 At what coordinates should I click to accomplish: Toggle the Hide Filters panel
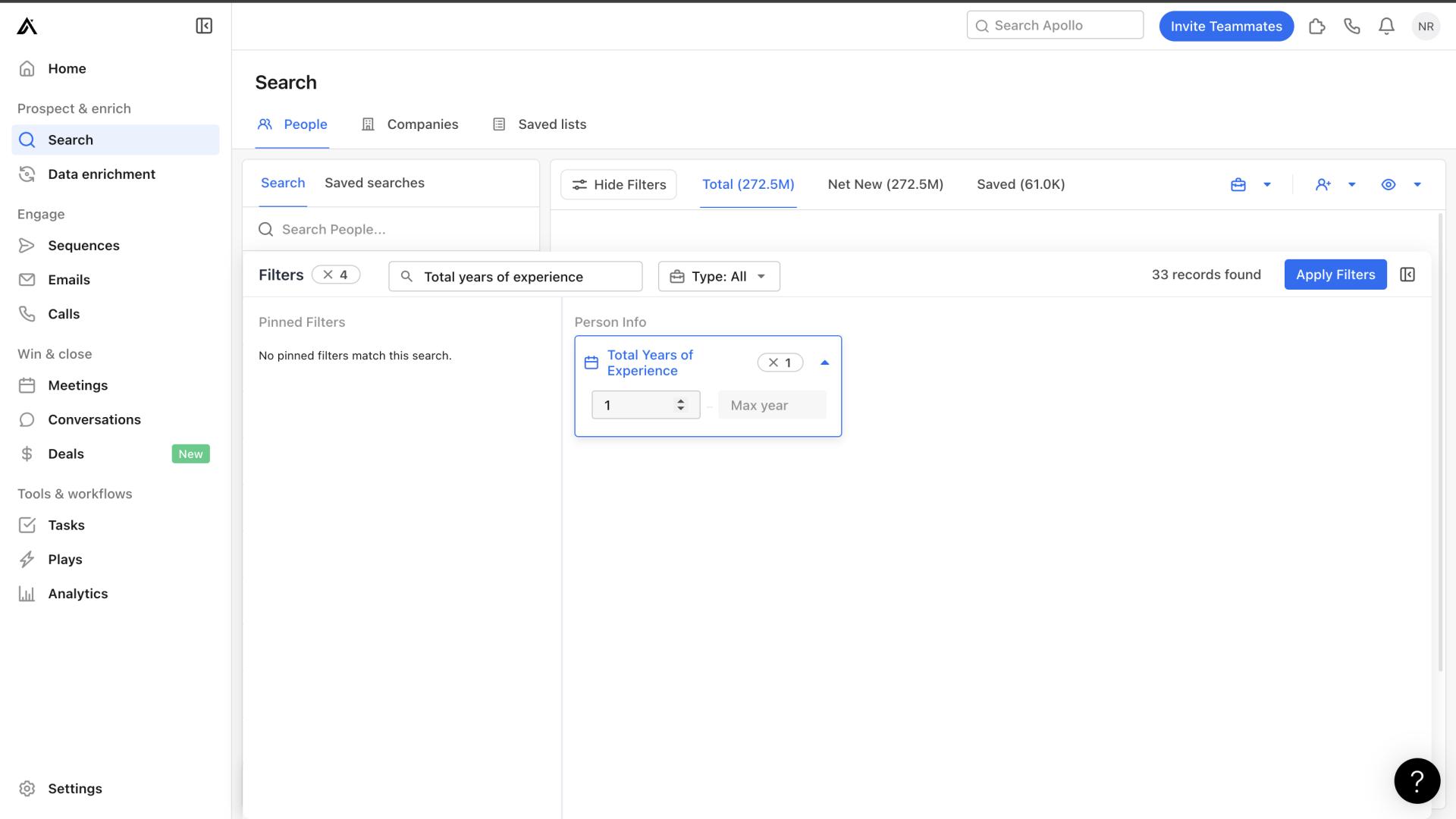click(618, 184)
